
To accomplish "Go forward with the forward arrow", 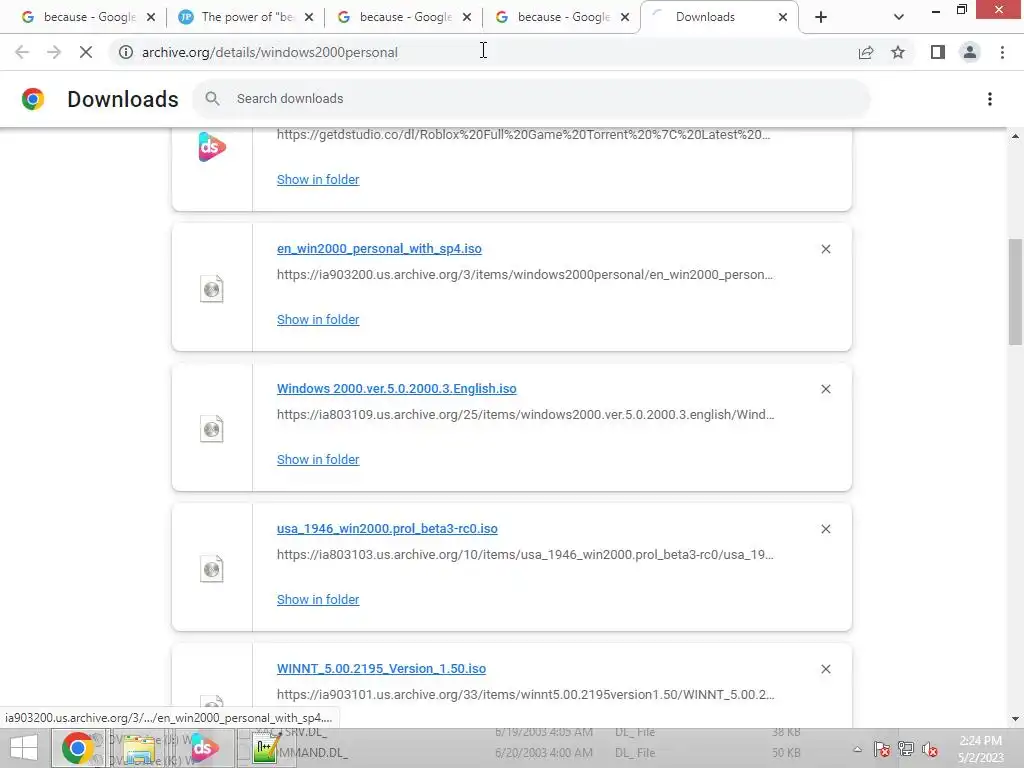I will pyautogui.click(x=54, y=52).
